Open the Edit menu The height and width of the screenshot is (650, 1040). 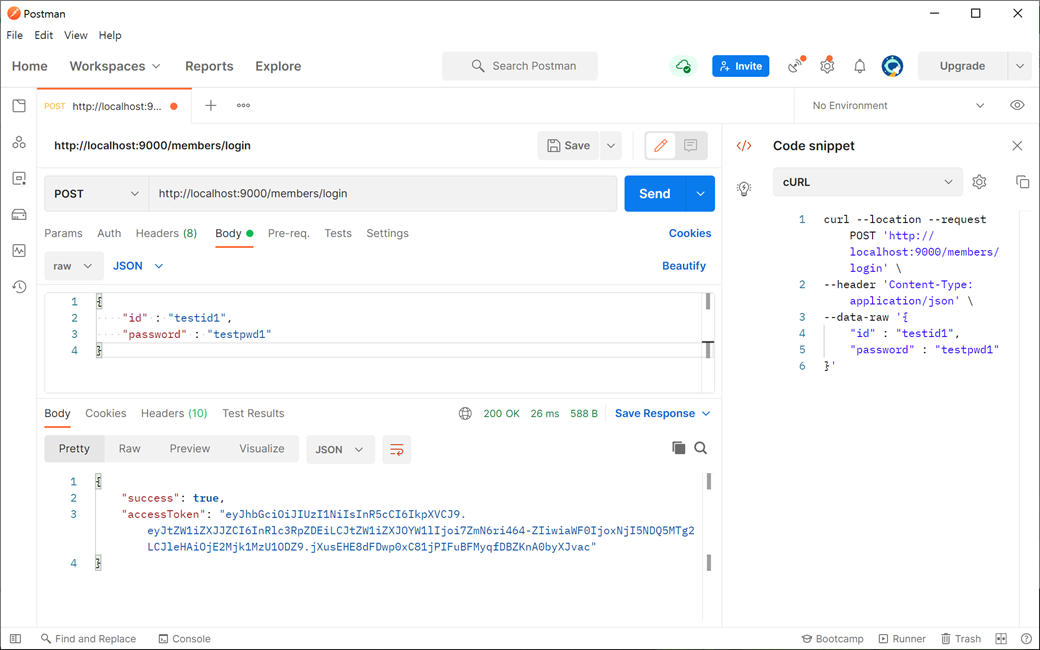pos(44,35)
